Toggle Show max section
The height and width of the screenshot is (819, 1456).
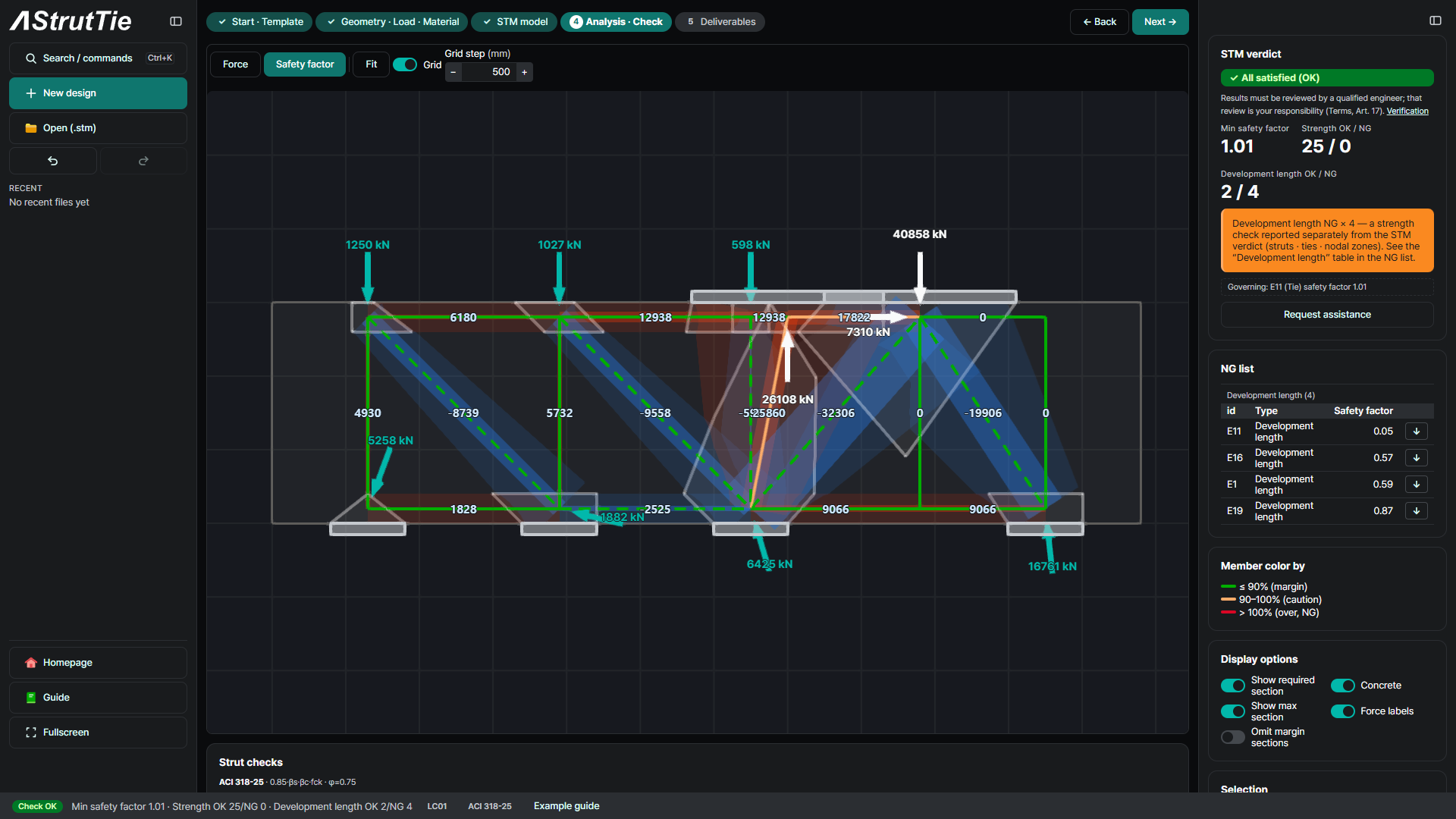1232,711
